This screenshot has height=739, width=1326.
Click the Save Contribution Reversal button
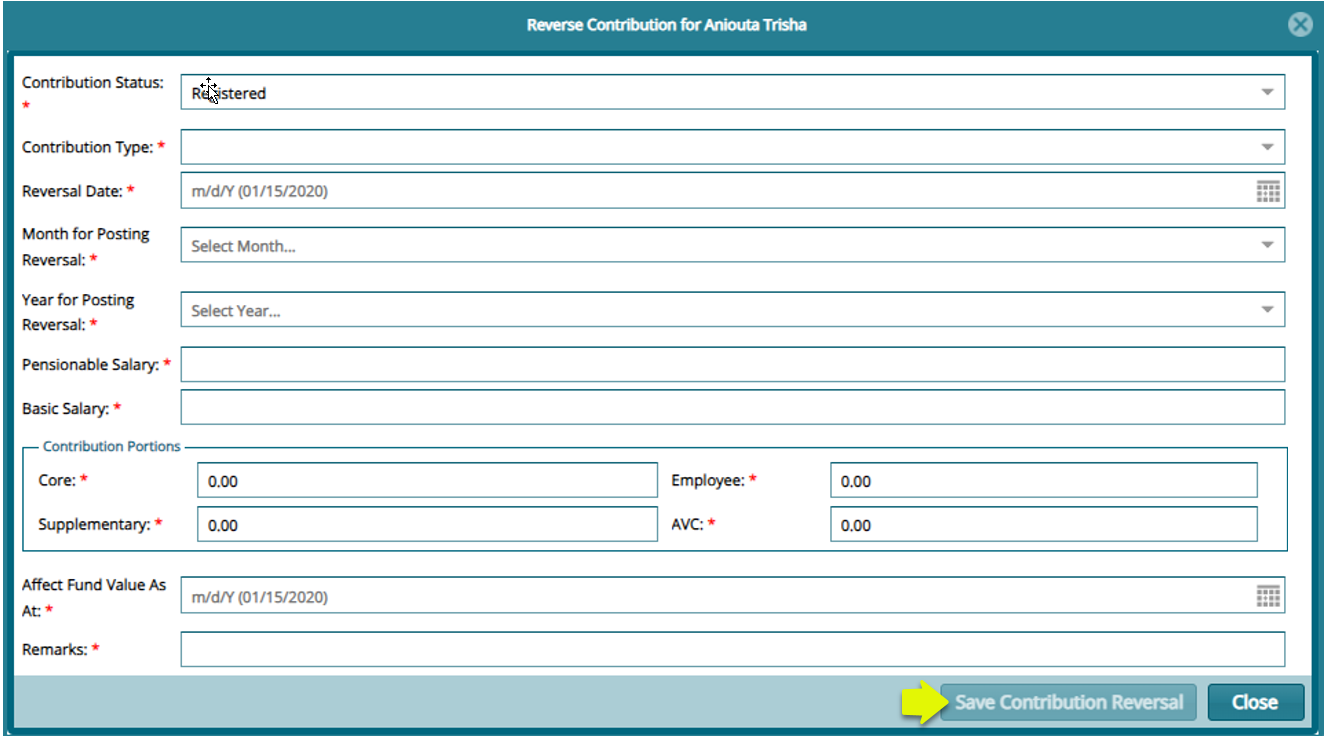coord(1068,702)
